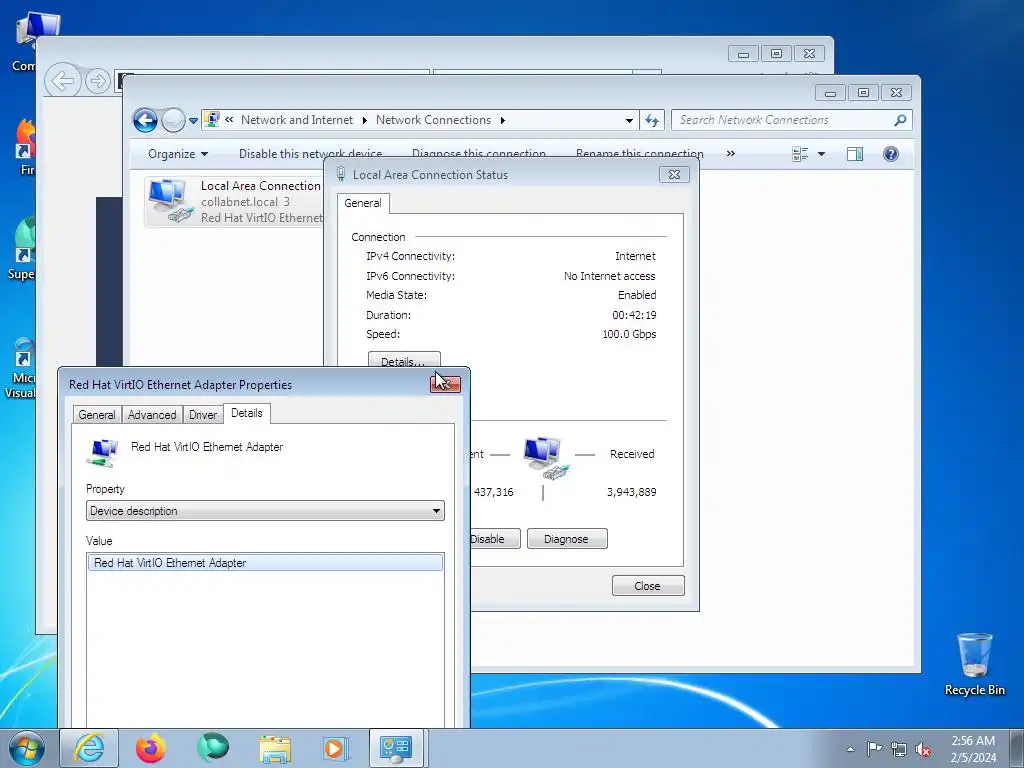Open Firefox from the taskbar
This screenshot has width=1024, height=768.
151,748
